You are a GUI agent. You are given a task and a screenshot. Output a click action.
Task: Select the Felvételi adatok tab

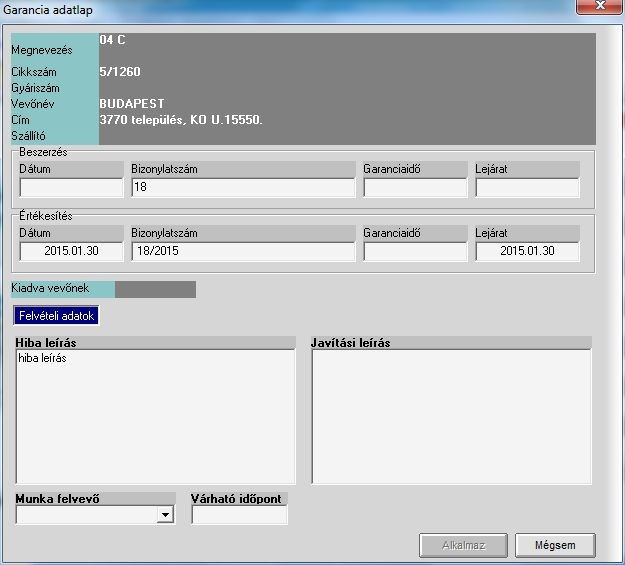56,316
